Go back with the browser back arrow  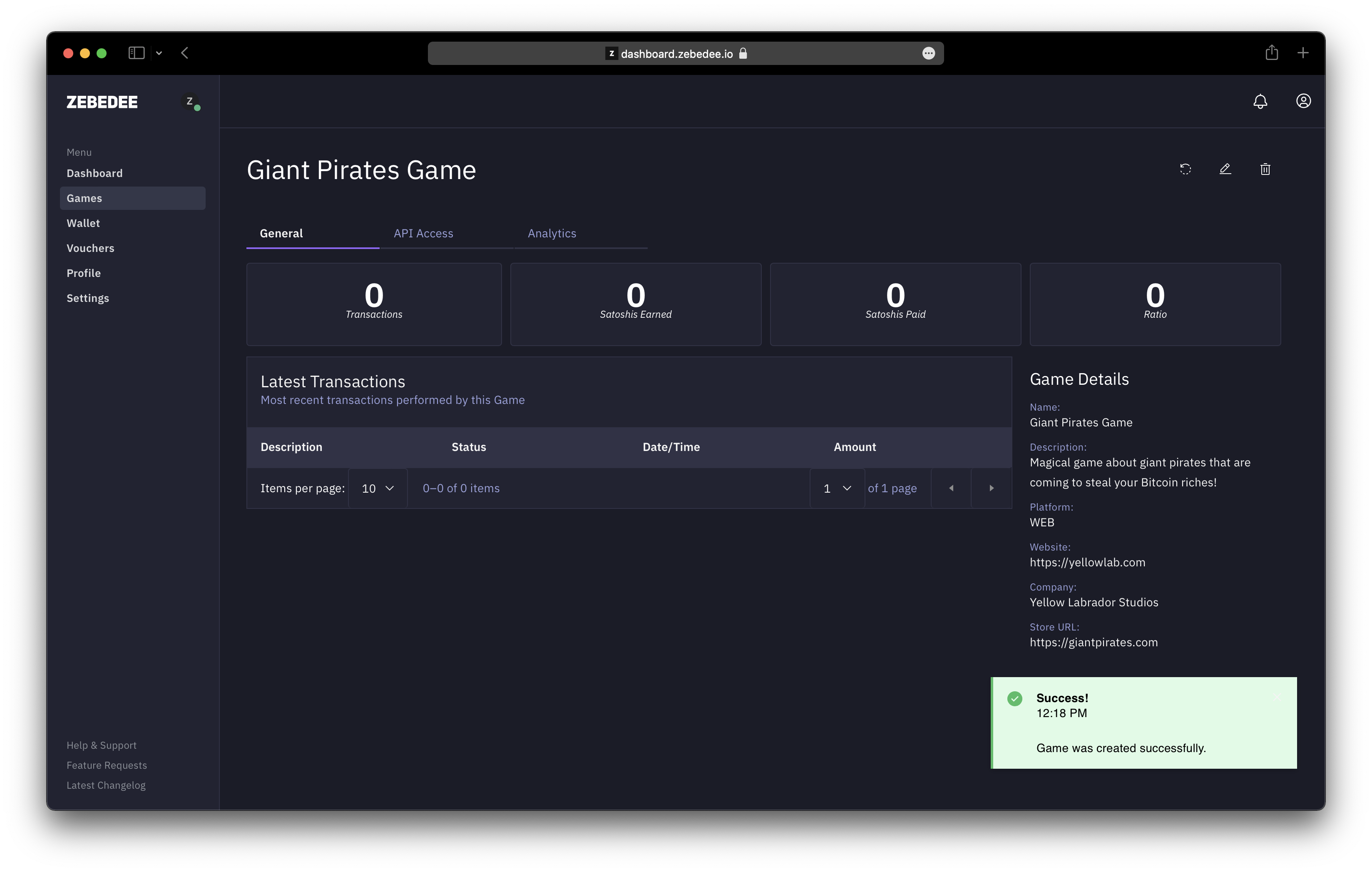point(184,53)
